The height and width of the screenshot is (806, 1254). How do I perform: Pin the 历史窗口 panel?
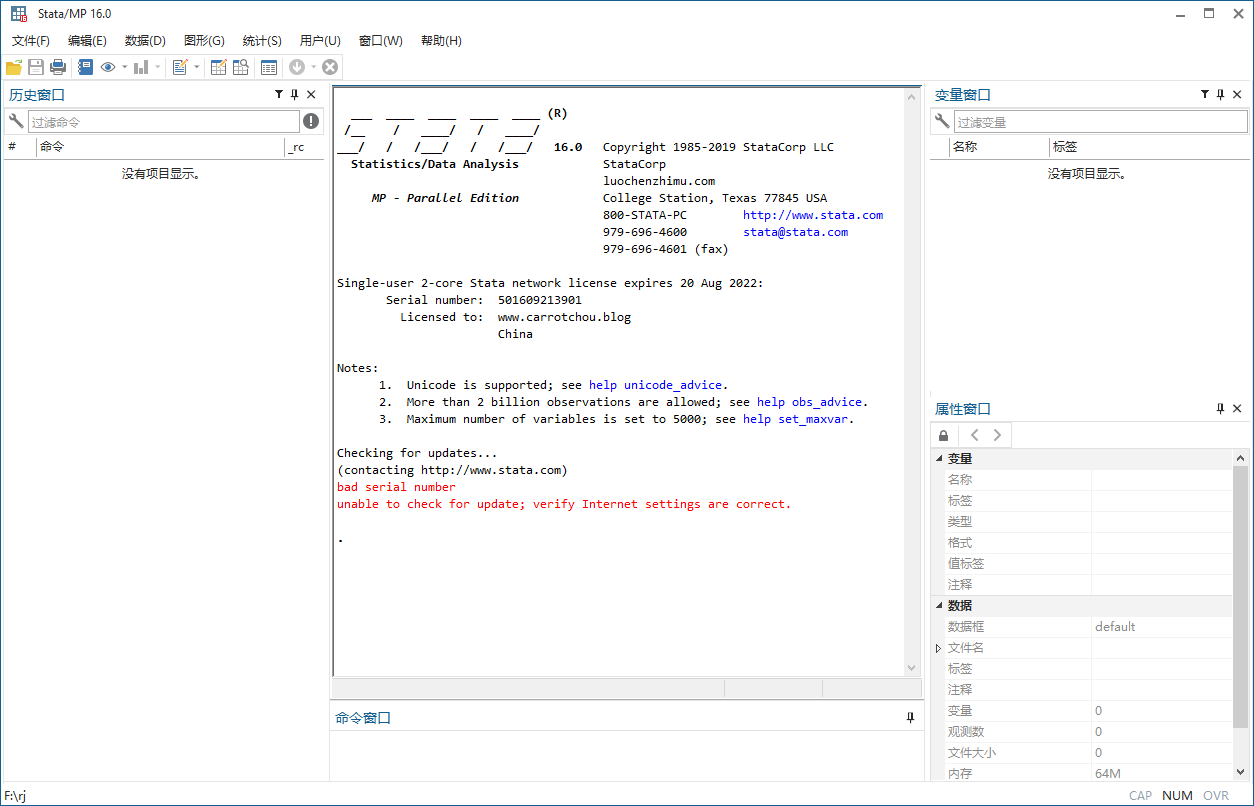tap(295, 94)
